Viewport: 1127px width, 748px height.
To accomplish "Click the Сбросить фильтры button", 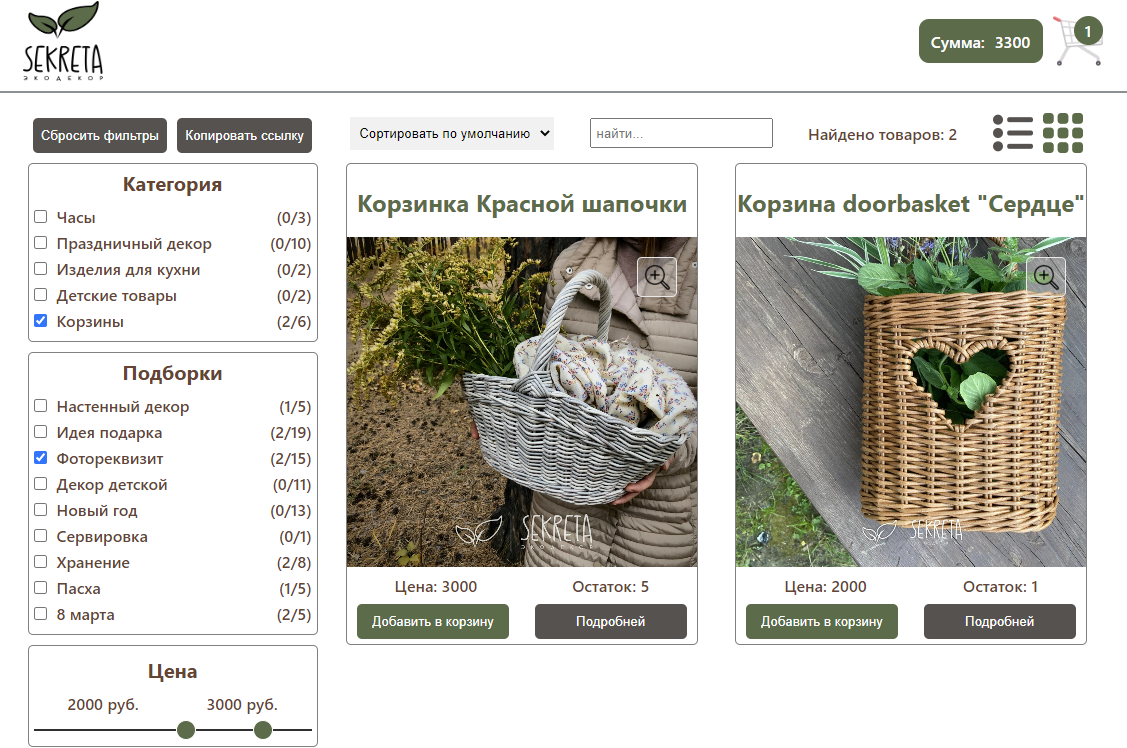I will [100, 136].
